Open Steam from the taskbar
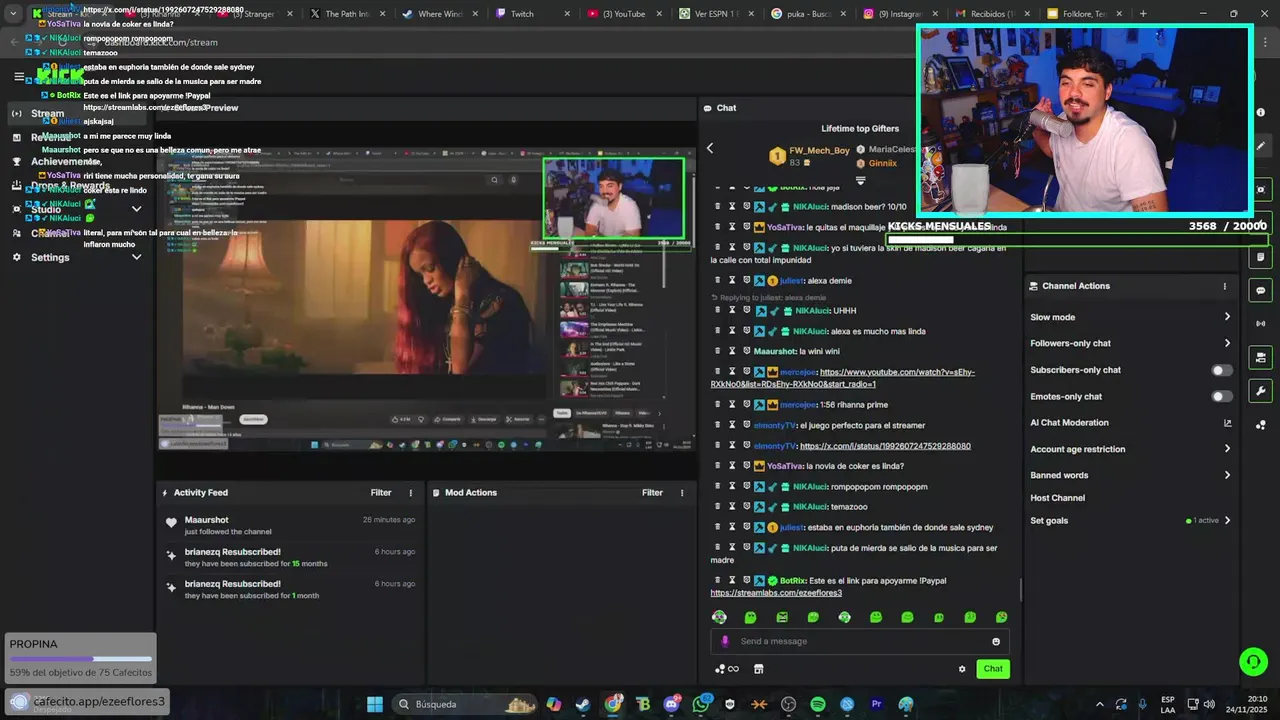The width and height of the screenshot is (1280, 720). click(582, 704)
